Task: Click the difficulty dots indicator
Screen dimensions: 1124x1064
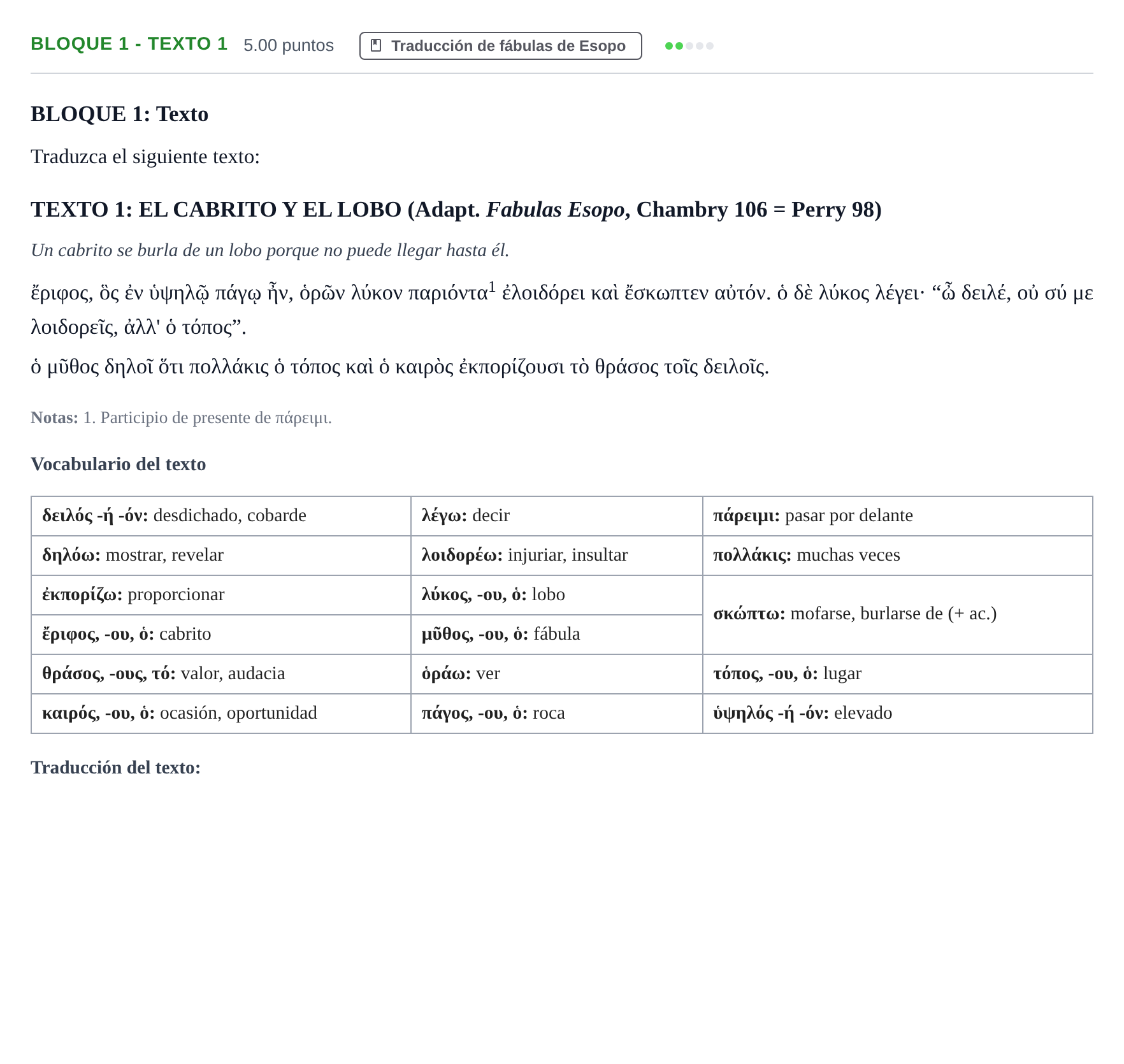Action: point(689,46)
